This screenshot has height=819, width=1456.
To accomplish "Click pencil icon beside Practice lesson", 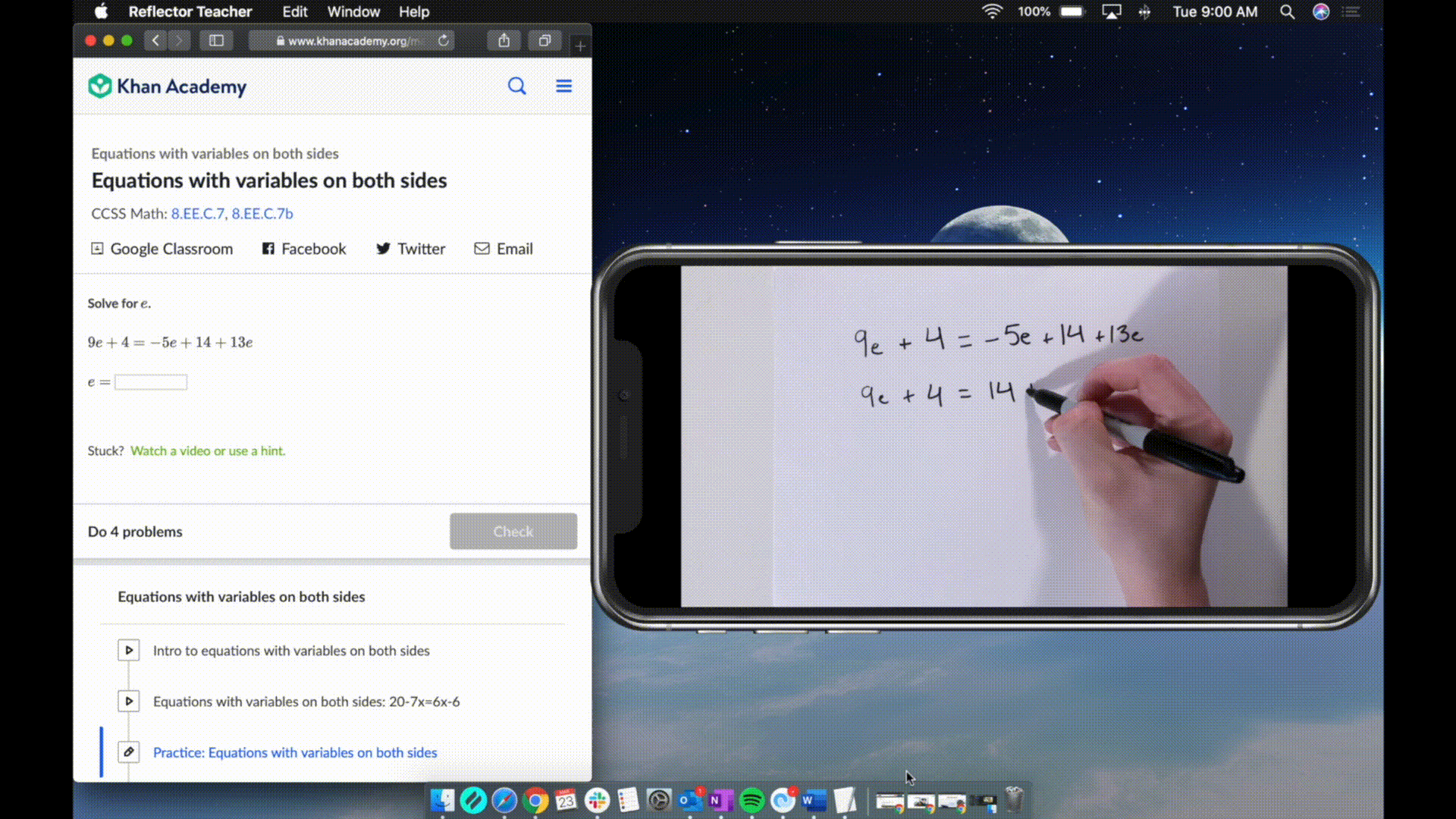I will click(129, 752).
